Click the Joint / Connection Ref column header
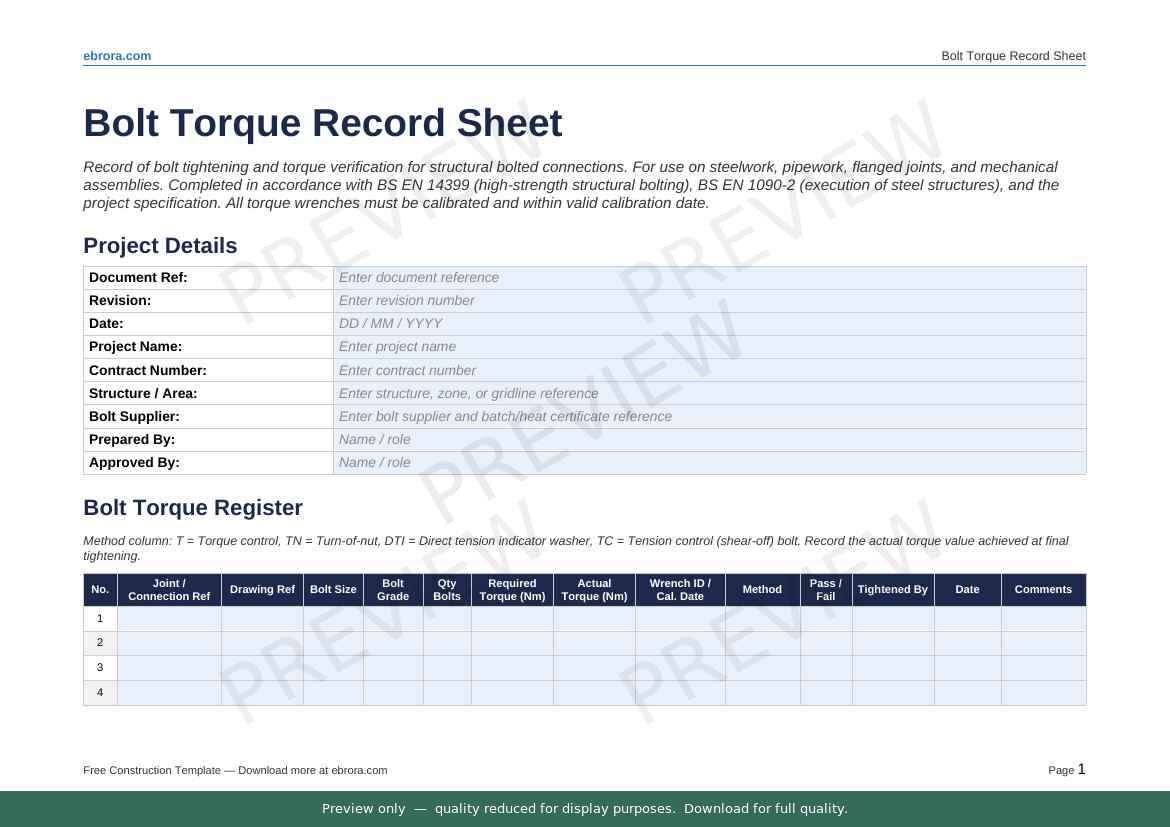Image resolution: width=1170 pixels, height=827 pixels. pos(169,590)
